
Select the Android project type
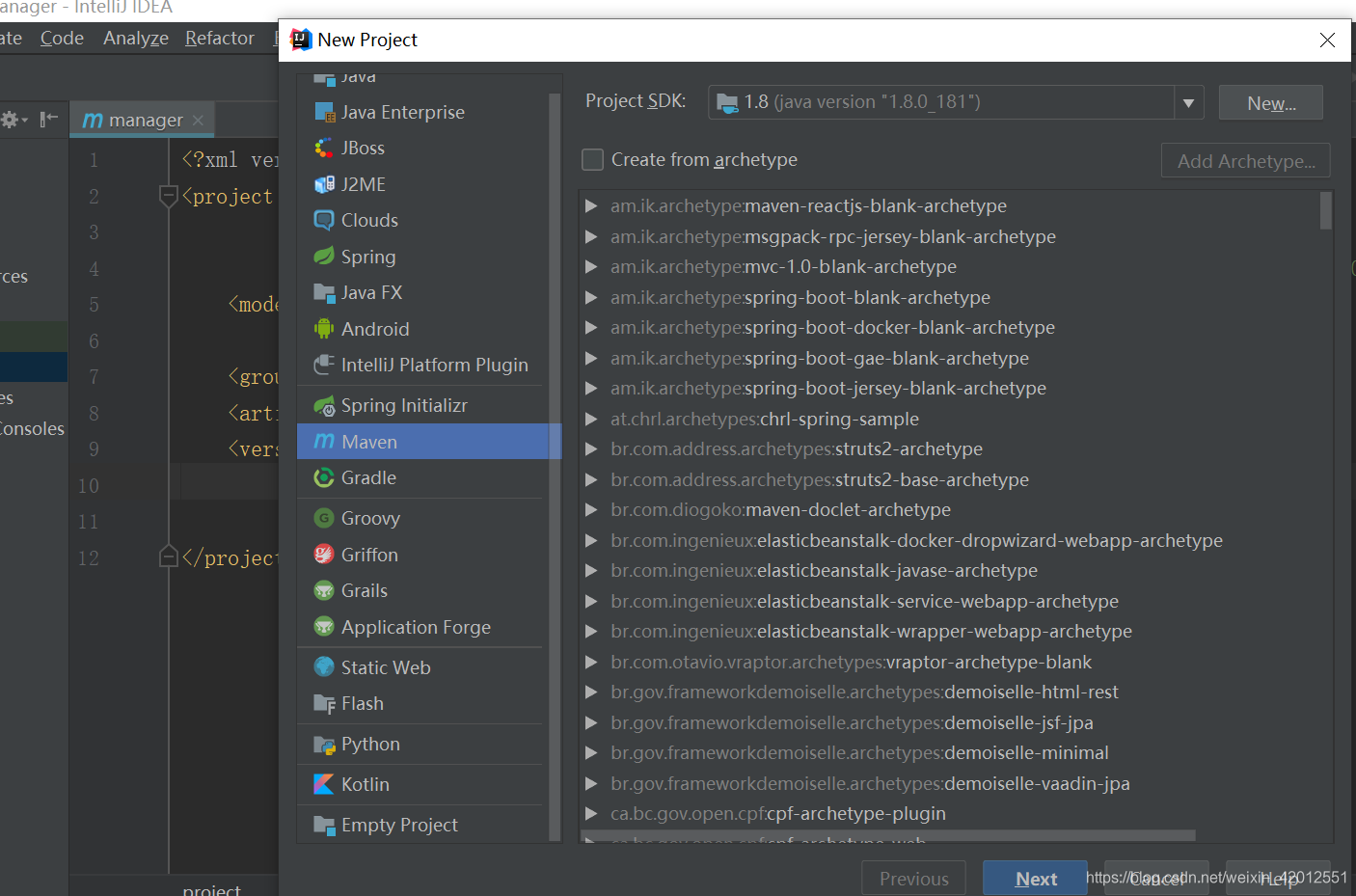point(374,328)
